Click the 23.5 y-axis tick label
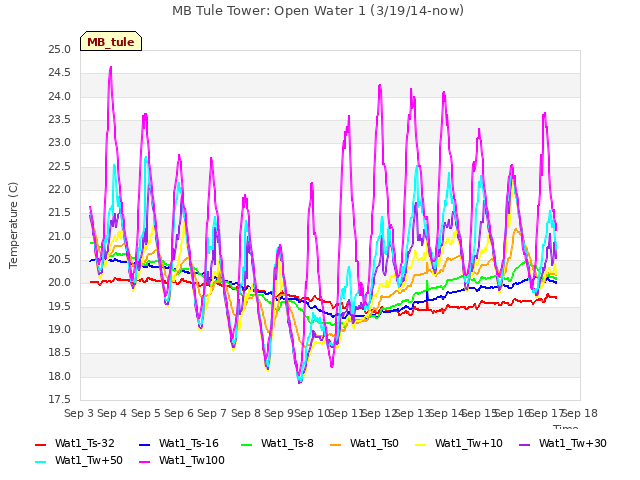640x480 pixels. (60, 120)
